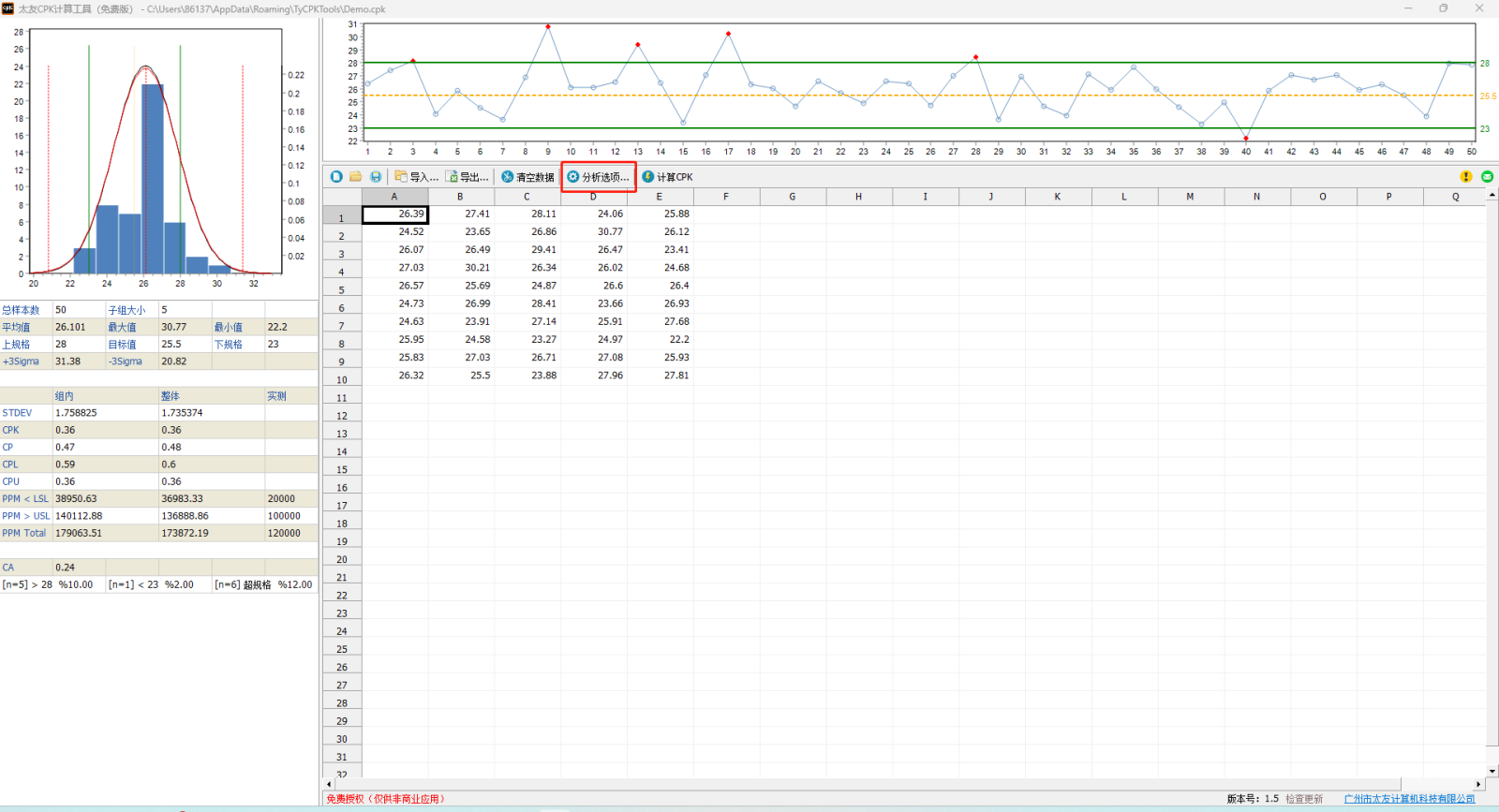The width and height of the screenshot is (1499, 812).
Task: Click cell containing 30.21
Action: [461, 268]
